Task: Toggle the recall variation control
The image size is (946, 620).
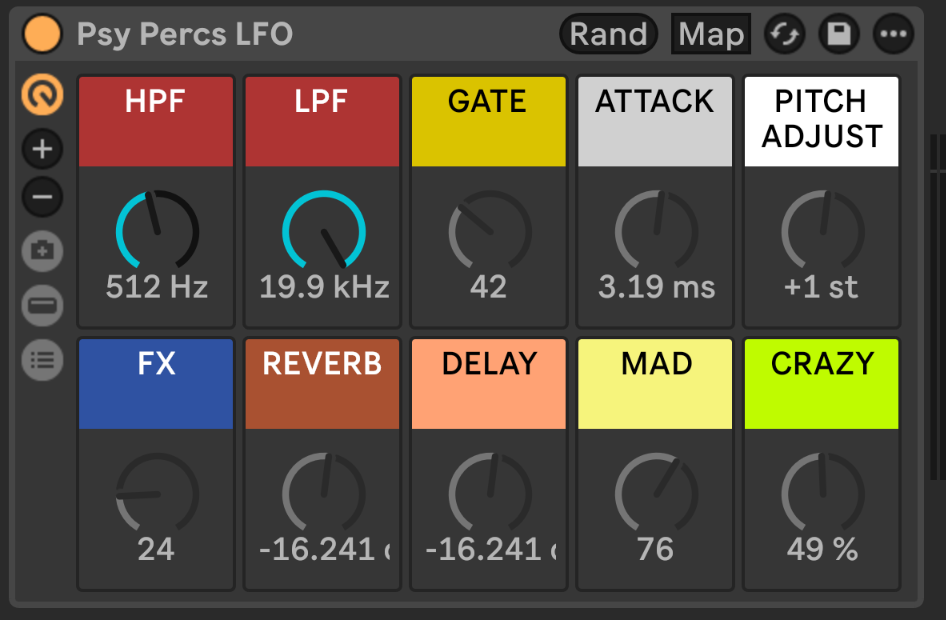Action: click(x=42, y=305)
